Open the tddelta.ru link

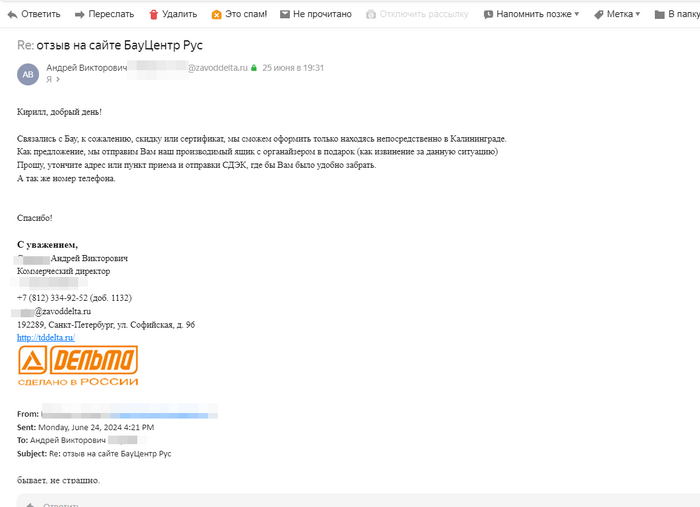tap(46, 338)
